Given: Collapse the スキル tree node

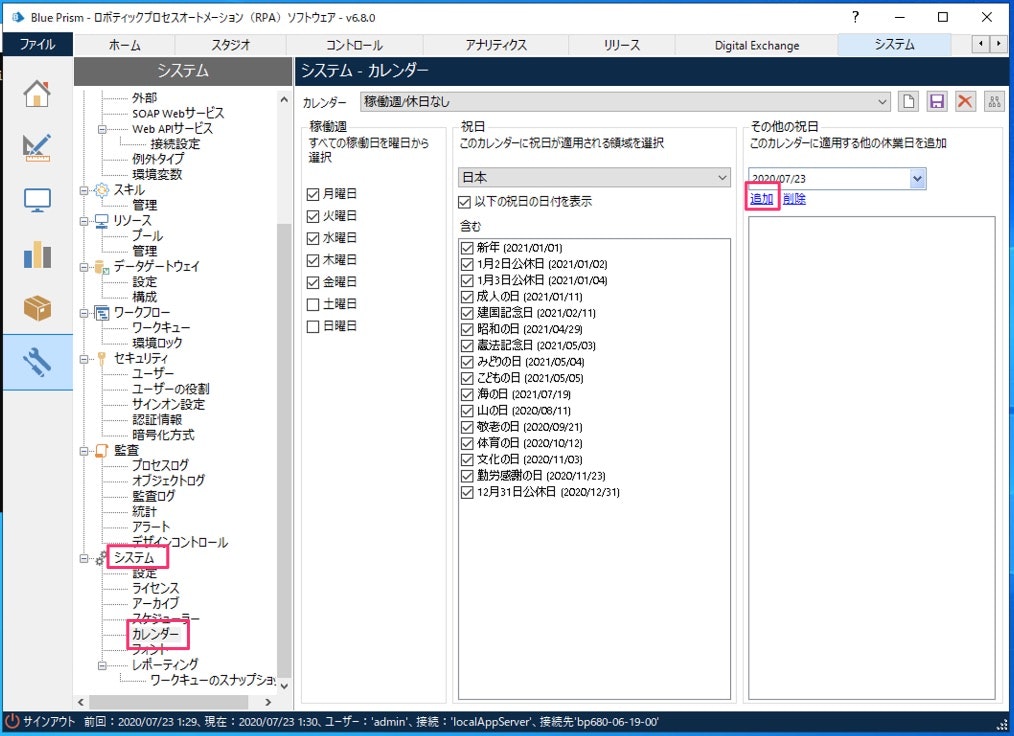Looking at the screenshot, I should point(83,190).
